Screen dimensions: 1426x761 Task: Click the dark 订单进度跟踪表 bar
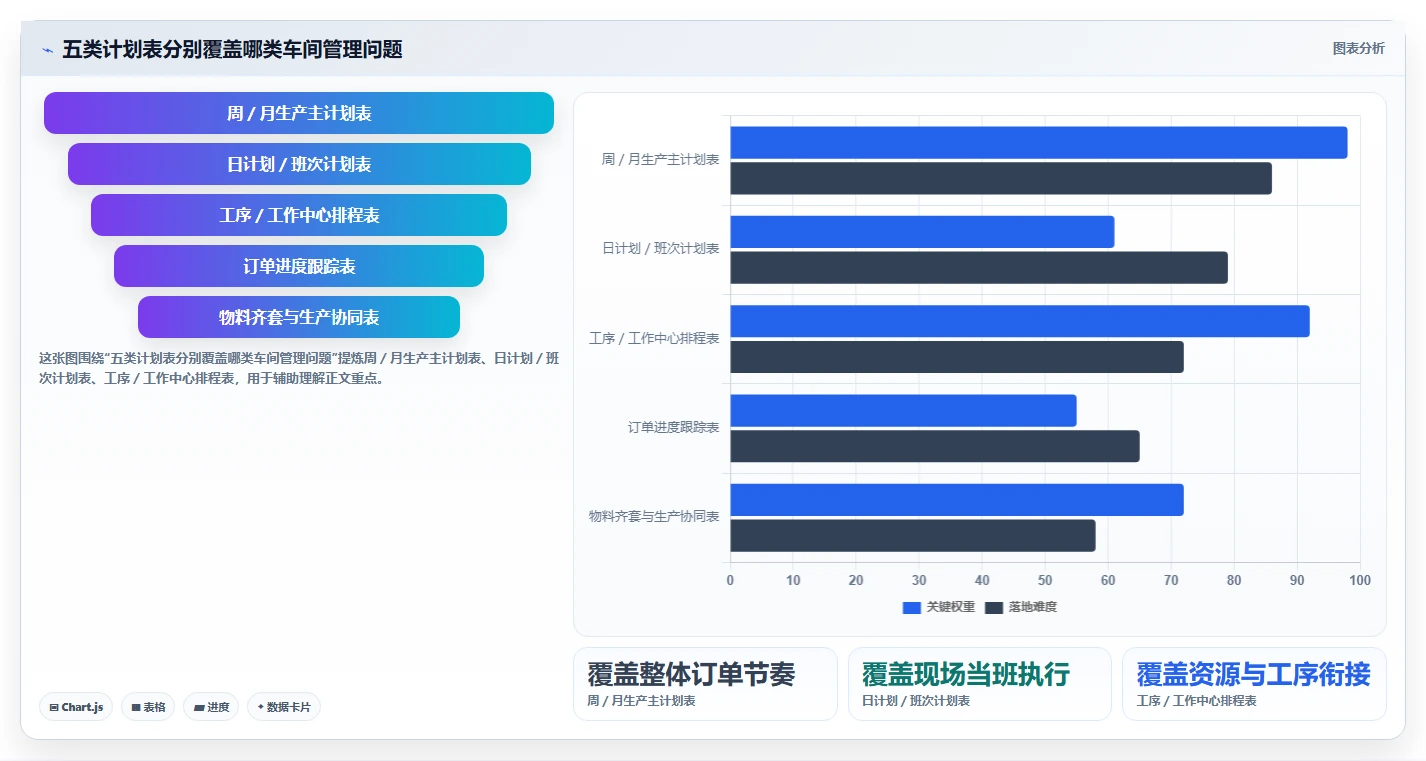(935, 446)
